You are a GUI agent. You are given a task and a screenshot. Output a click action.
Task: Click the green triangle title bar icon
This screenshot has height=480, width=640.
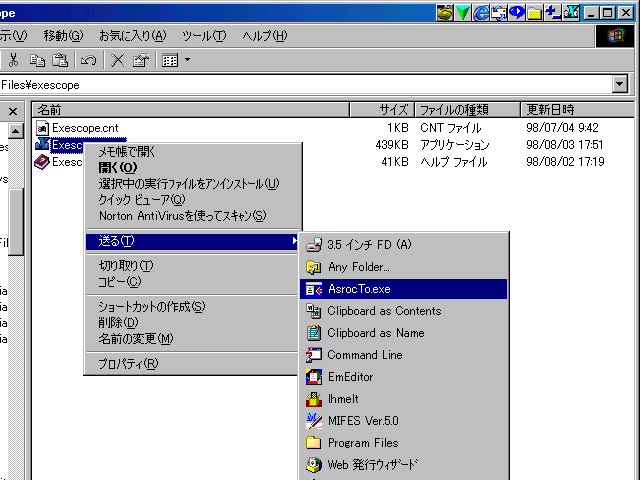coord(463,13)
